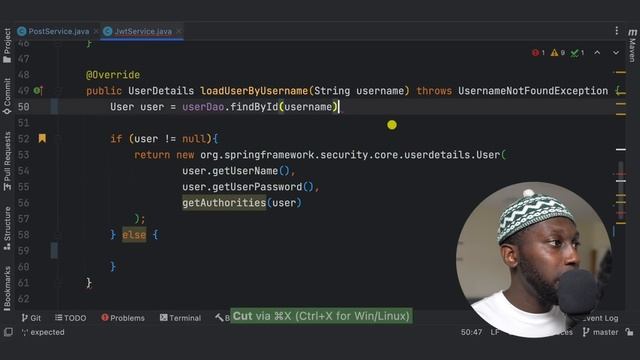The image size is (640, 360).
Task: Click the @Override annotation
Action: 113,75
